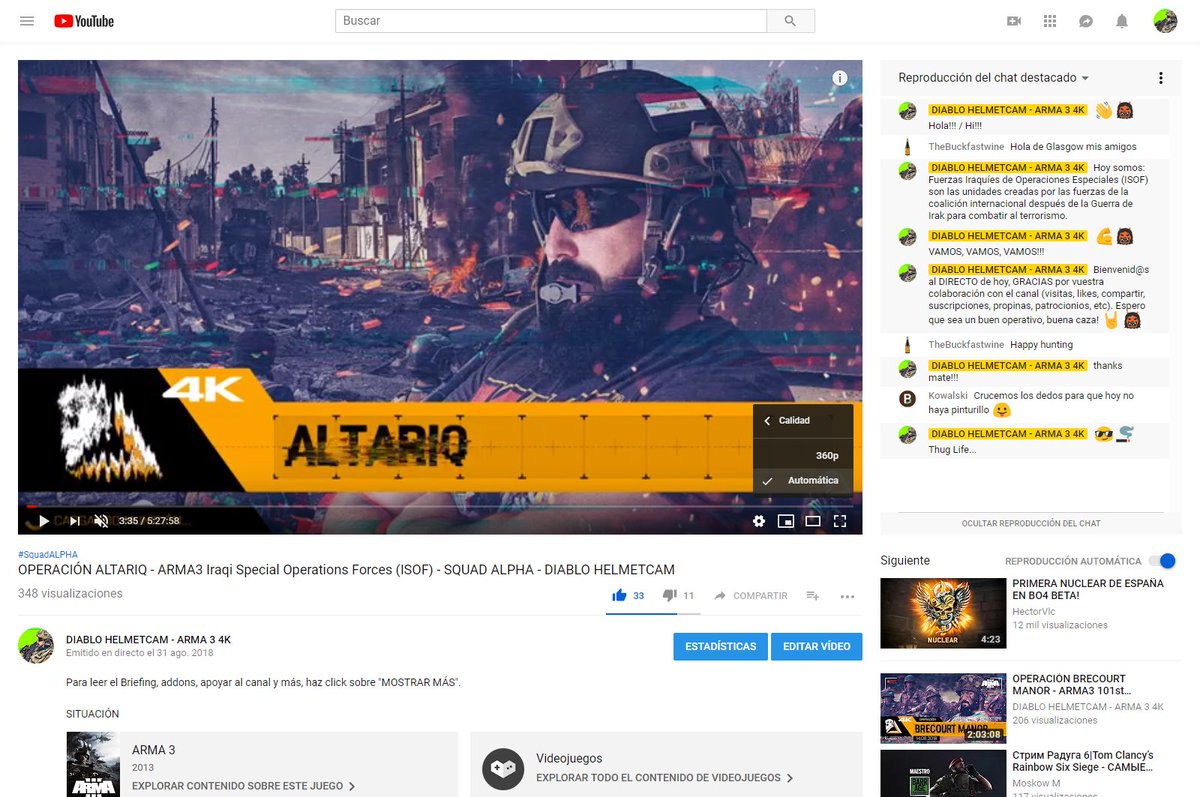Explore all Videojuegos content

pos(665,778)
